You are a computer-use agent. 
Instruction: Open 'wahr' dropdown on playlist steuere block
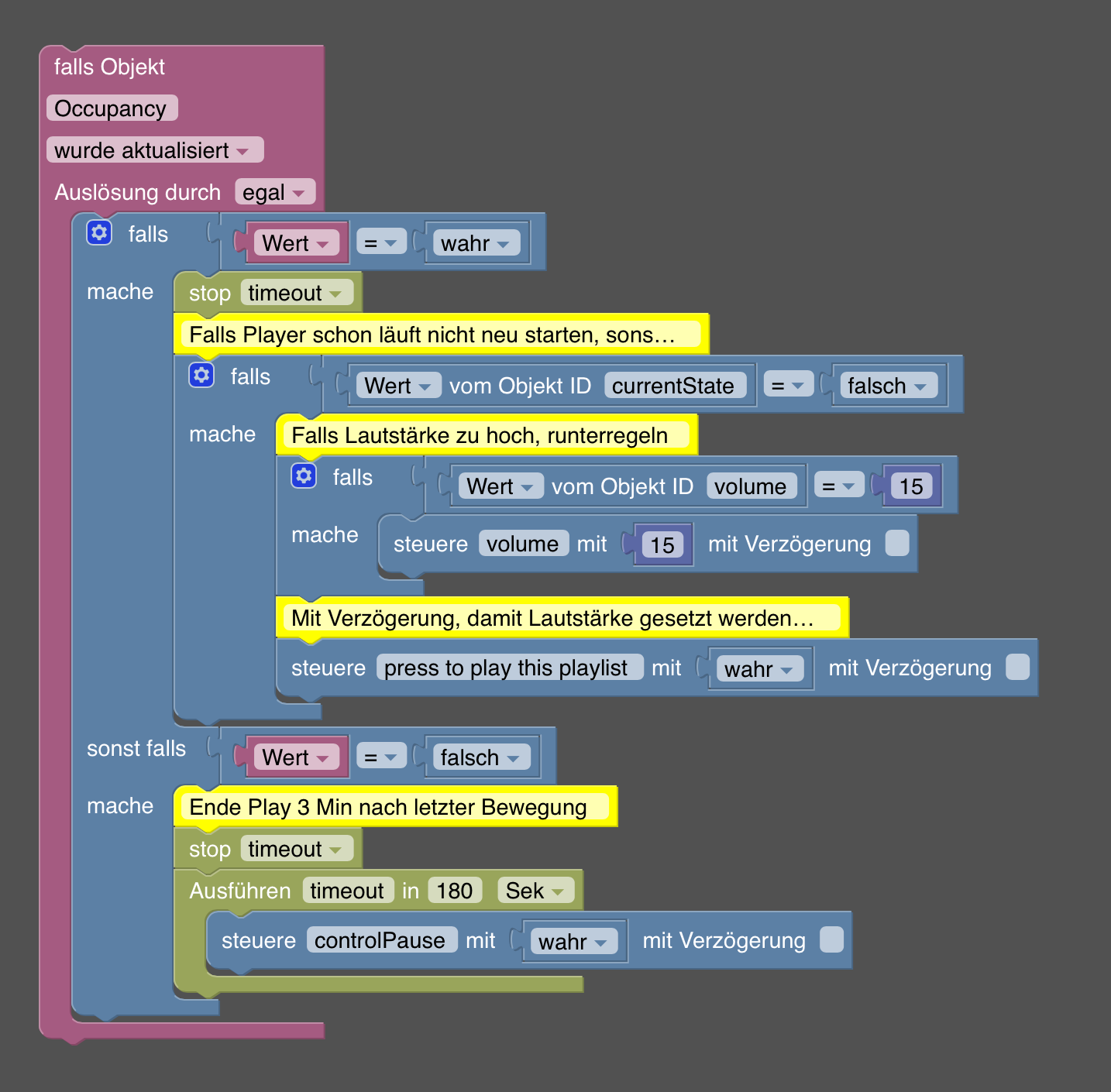(x=760, y=668)
